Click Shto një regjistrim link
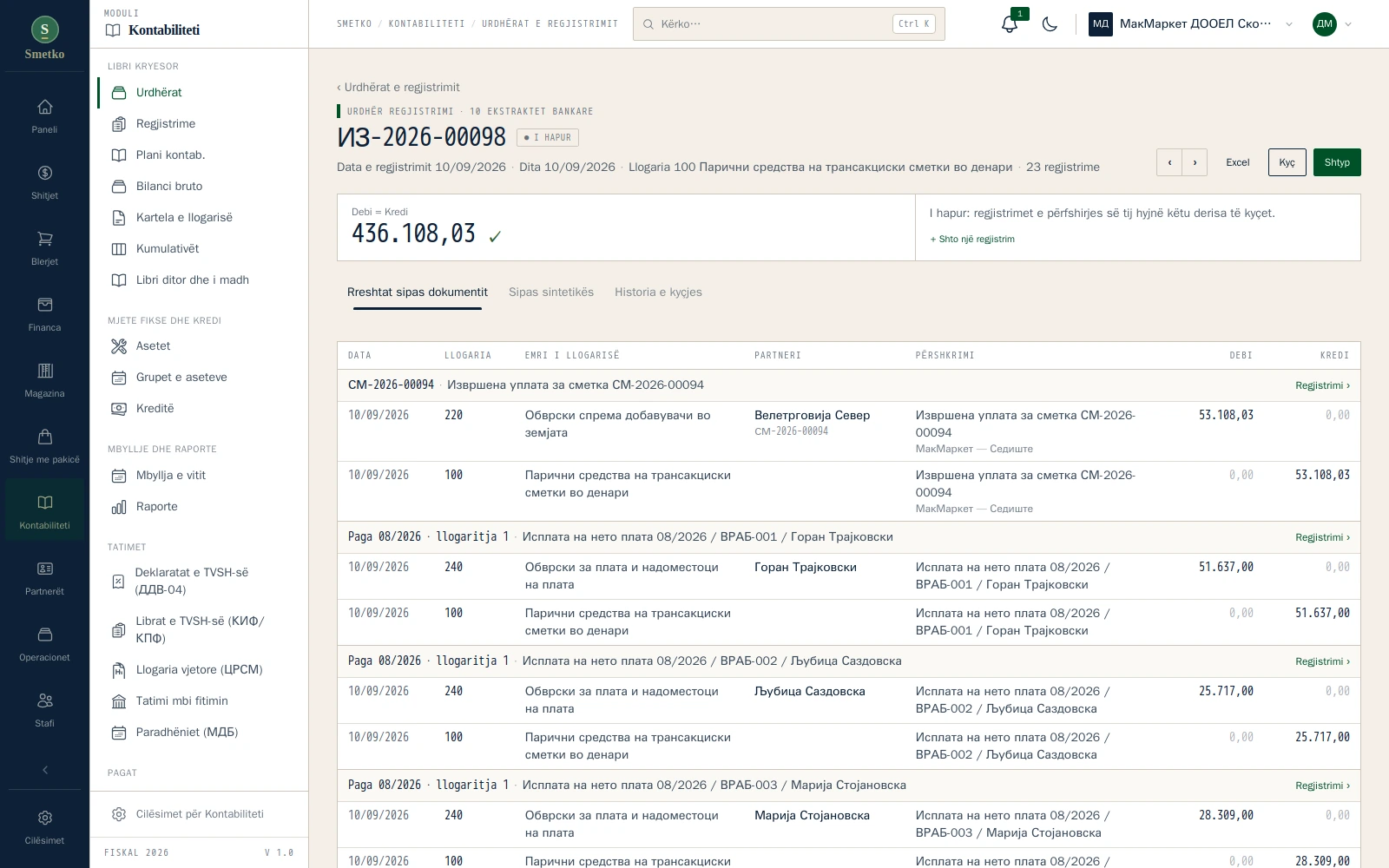This screenshot has width=1389, height=868. pos(972,240)
